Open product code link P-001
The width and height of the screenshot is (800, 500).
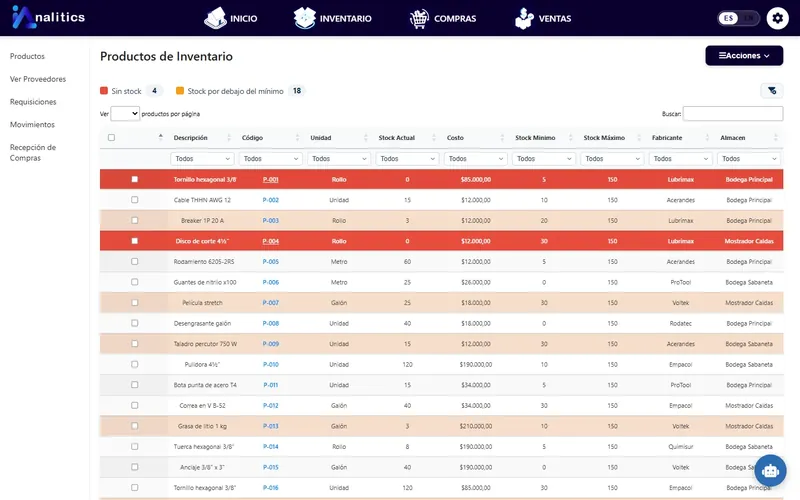(270, 180)
